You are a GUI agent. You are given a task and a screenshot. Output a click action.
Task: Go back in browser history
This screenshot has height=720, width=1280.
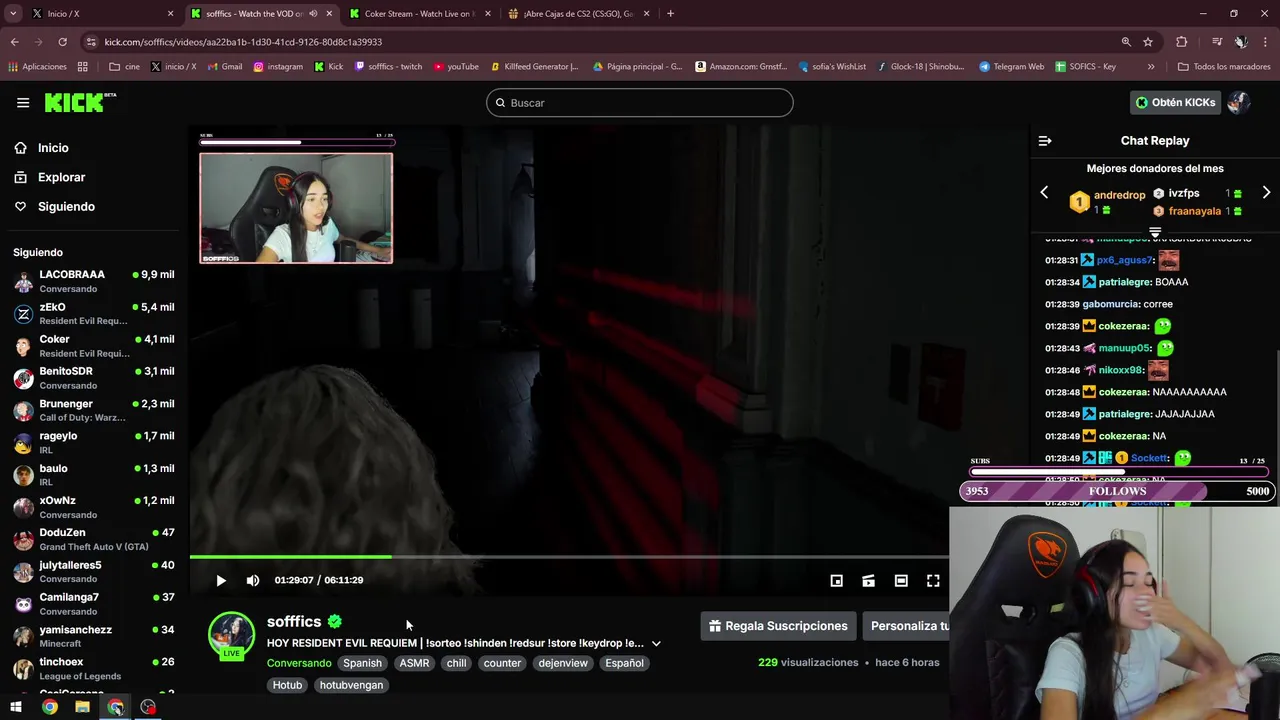pos(14,42)
